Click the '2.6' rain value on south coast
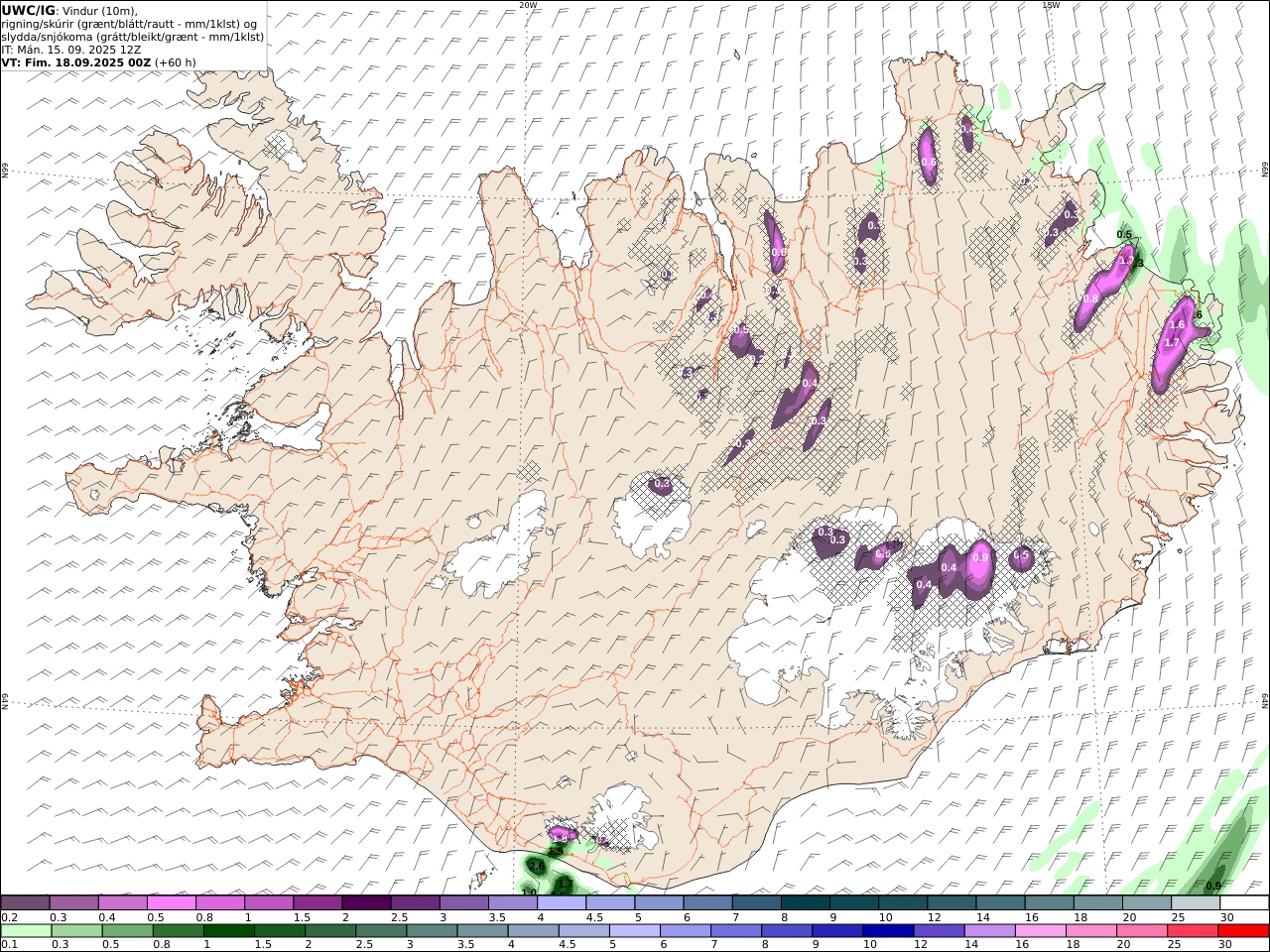The image size is (1270, 952). click(537, 867)
